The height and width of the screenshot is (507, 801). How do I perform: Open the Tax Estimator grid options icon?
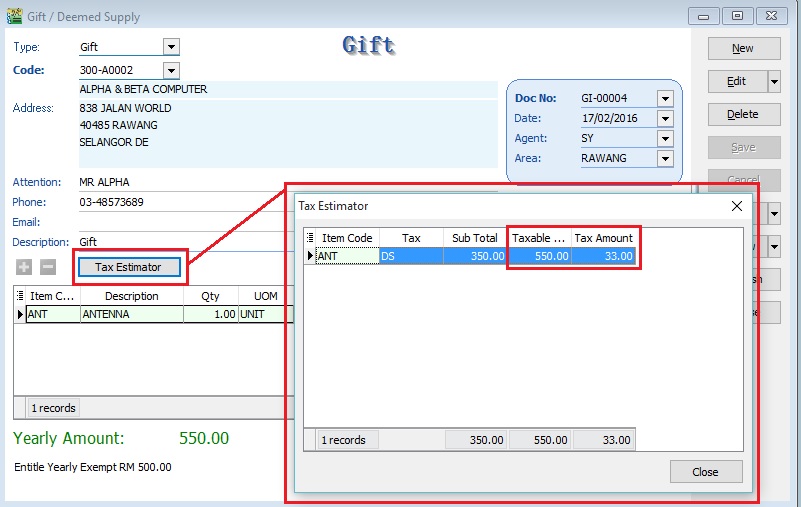click(x=311, y=238)
